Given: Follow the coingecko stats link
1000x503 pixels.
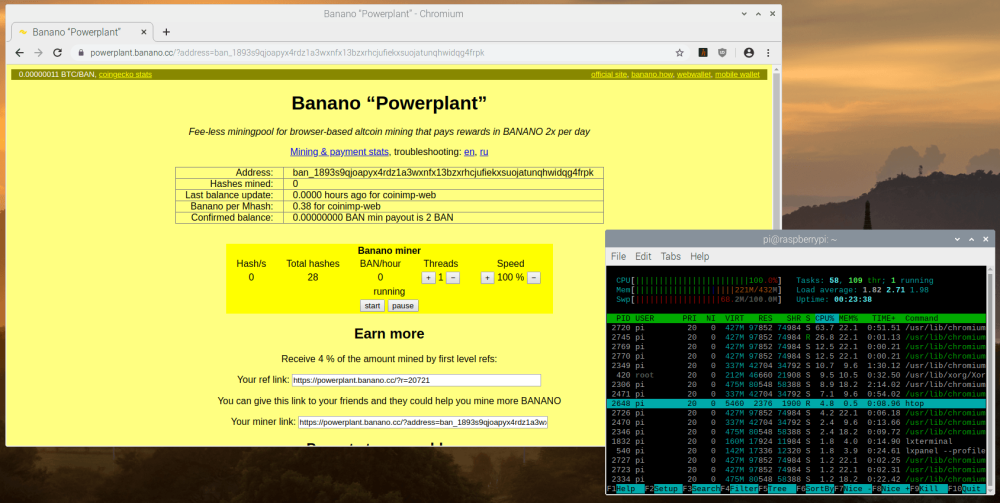Looking at the screenshot, I should coord(125,75).
